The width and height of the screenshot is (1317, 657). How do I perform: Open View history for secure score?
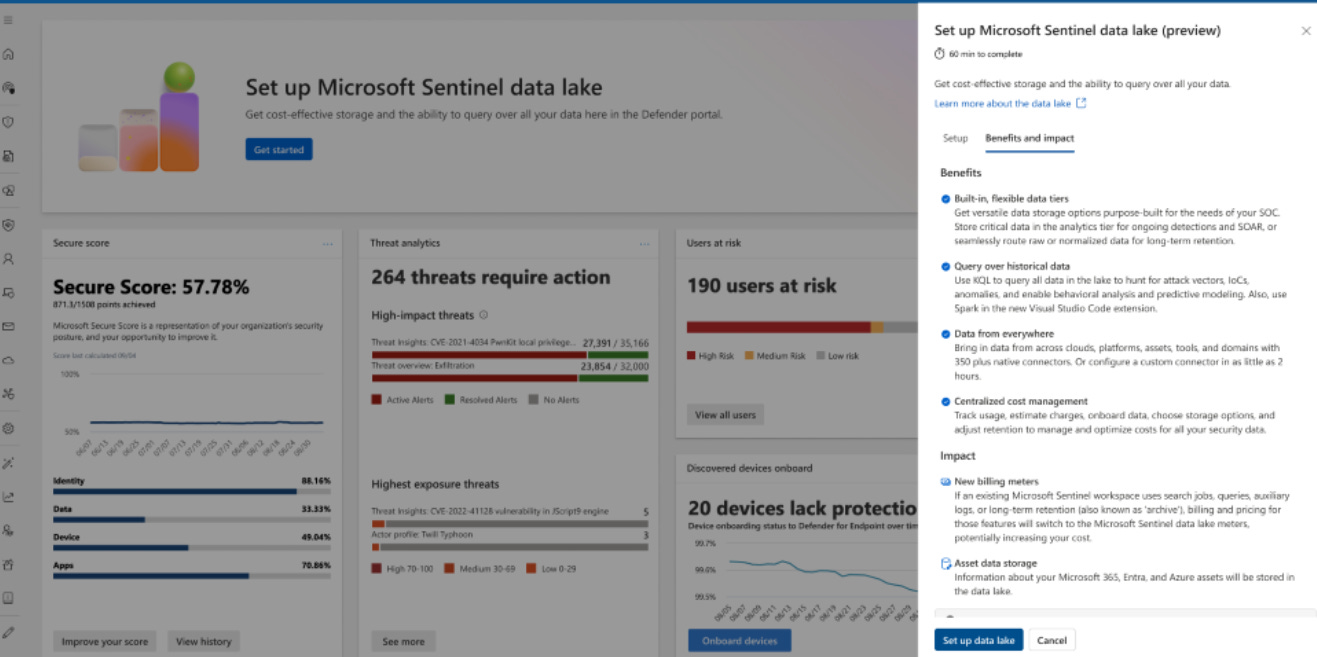tap(203, 641)
